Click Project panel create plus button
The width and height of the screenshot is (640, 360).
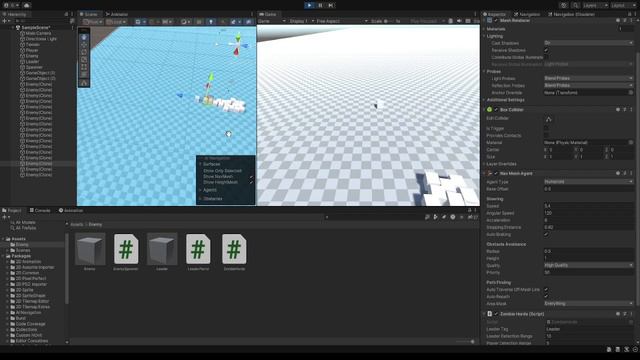[x=5, y=217]
